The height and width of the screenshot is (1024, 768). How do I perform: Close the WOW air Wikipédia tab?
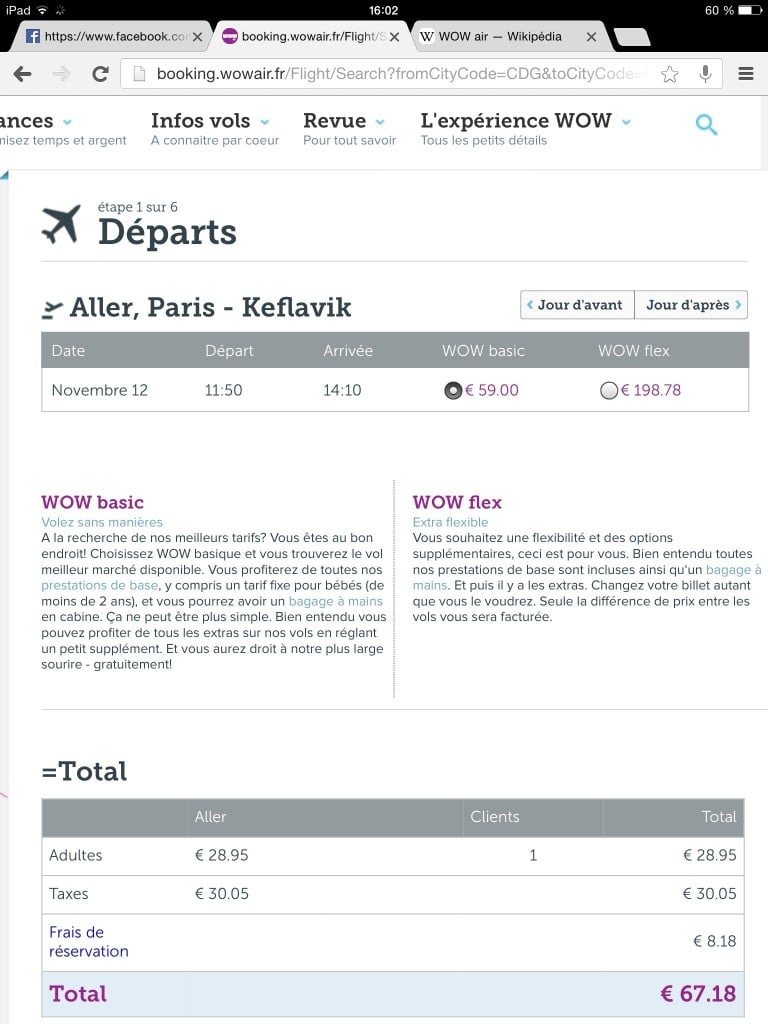pyautogui.click(x=591, y=37)
